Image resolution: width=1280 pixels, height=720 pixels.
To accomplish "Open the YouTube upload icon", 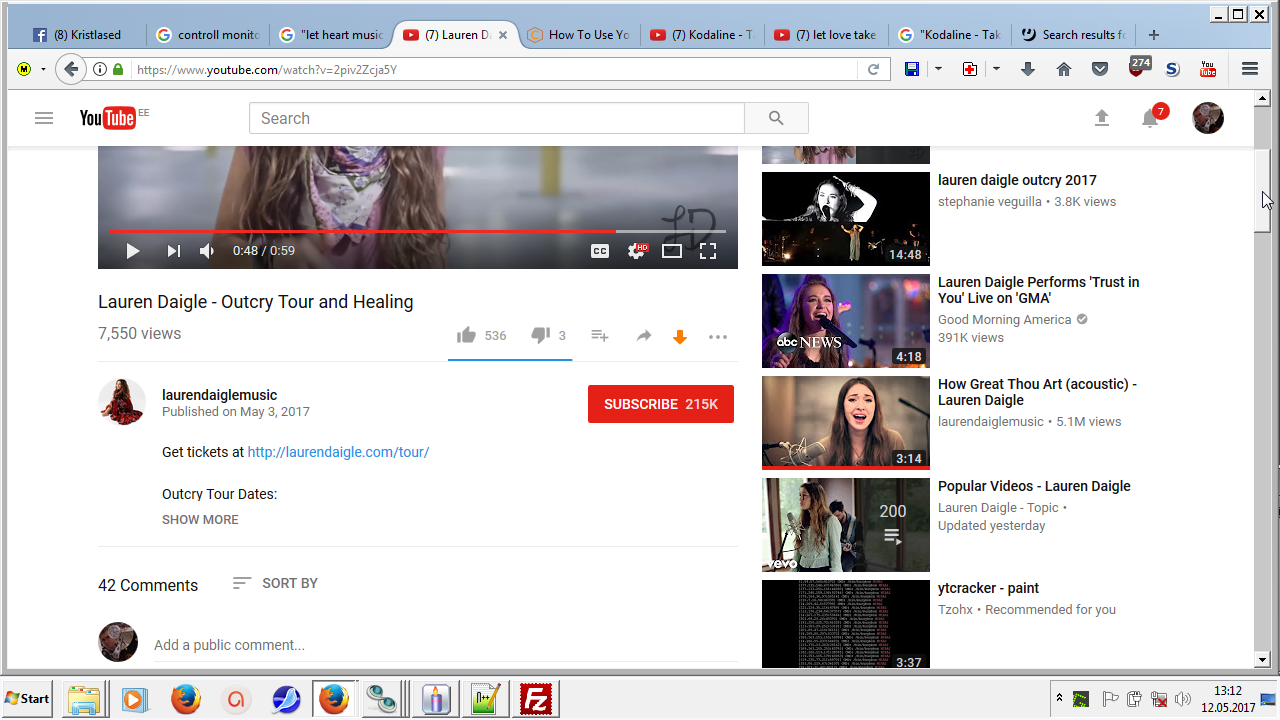I will point(1102,118).
